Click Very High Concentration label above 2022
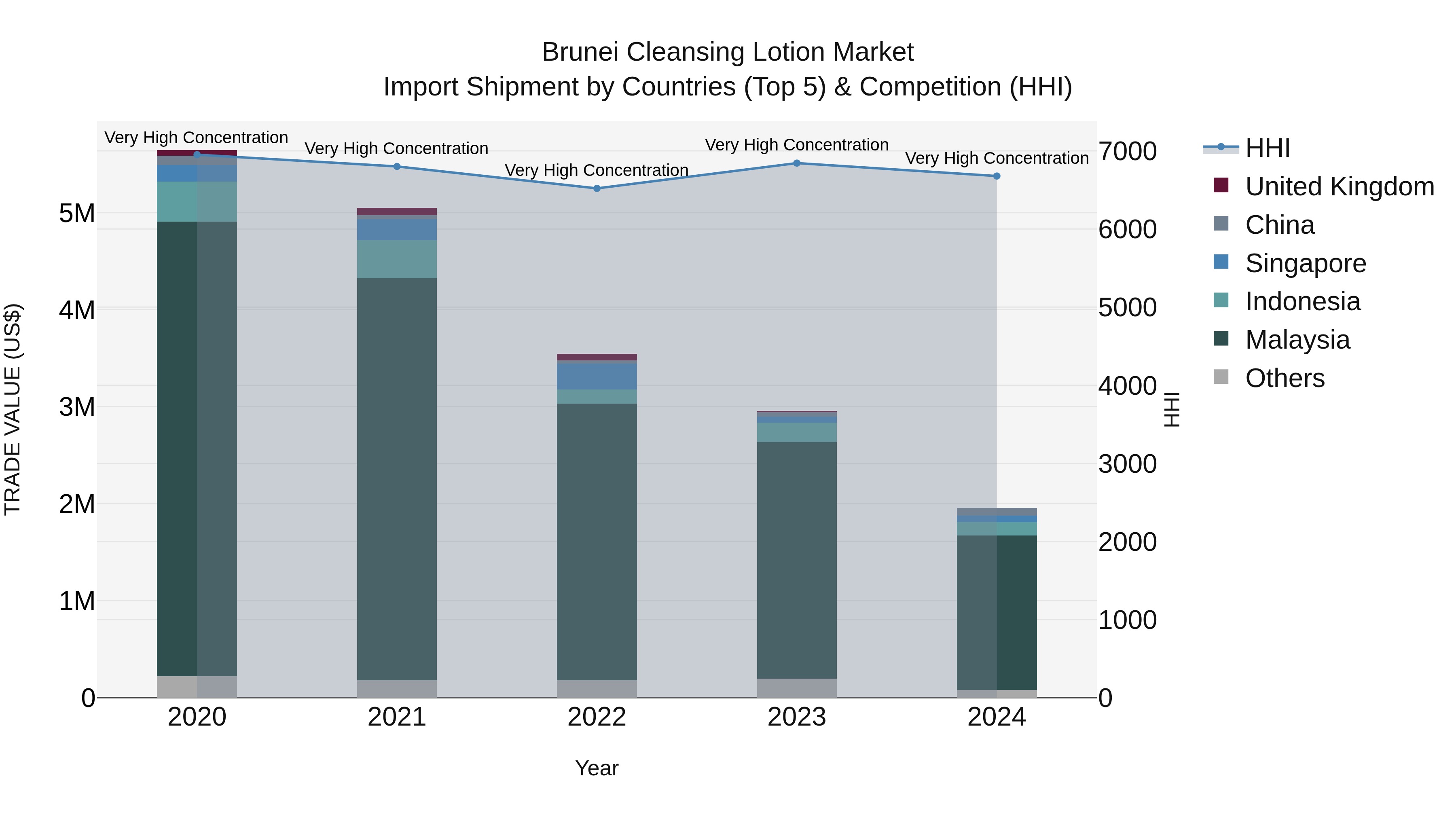 click(597, 170)
